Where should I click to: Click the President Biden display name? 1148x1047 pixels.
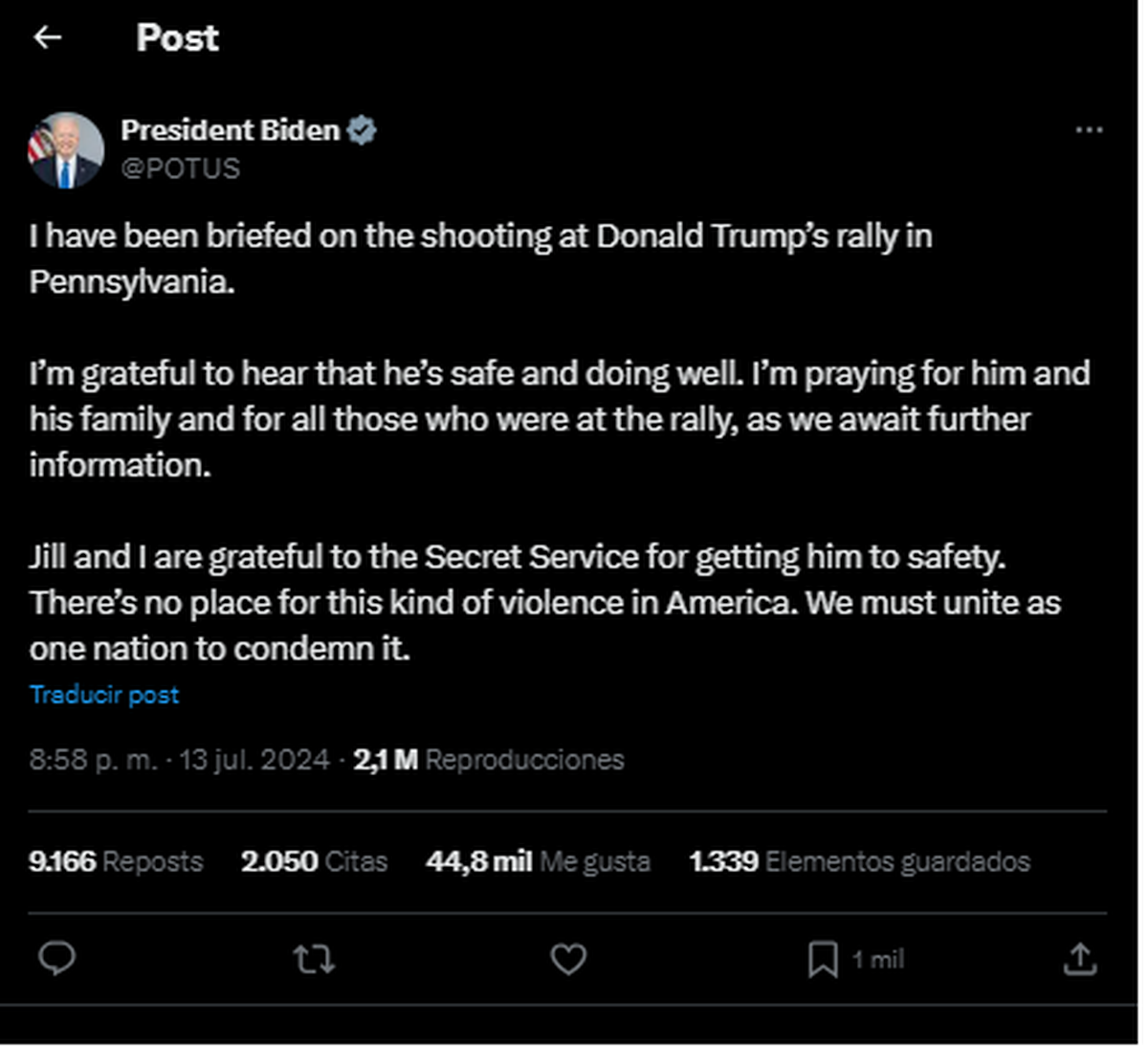[x=230, y=130]
